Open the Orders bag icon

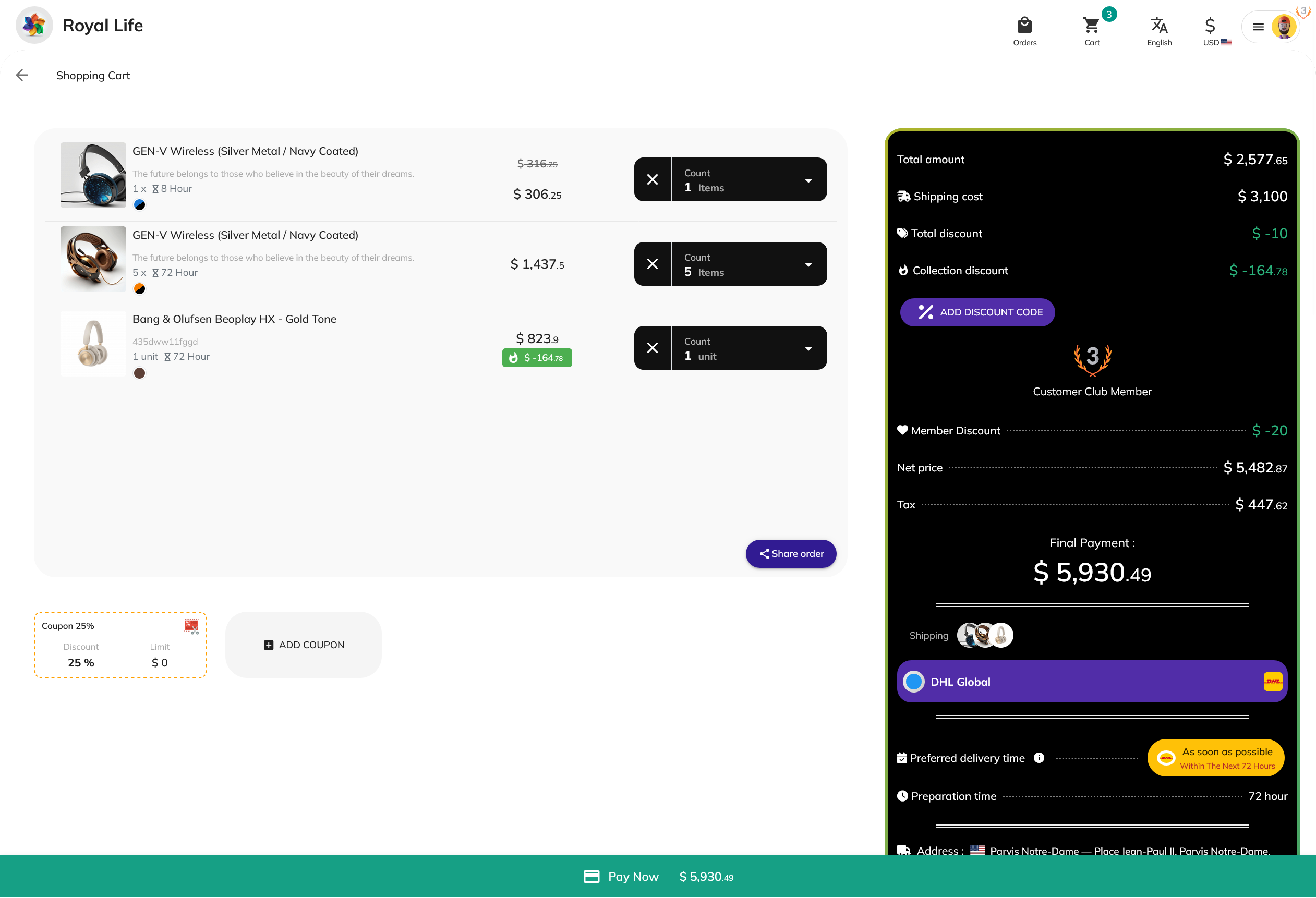point(1024,26)
